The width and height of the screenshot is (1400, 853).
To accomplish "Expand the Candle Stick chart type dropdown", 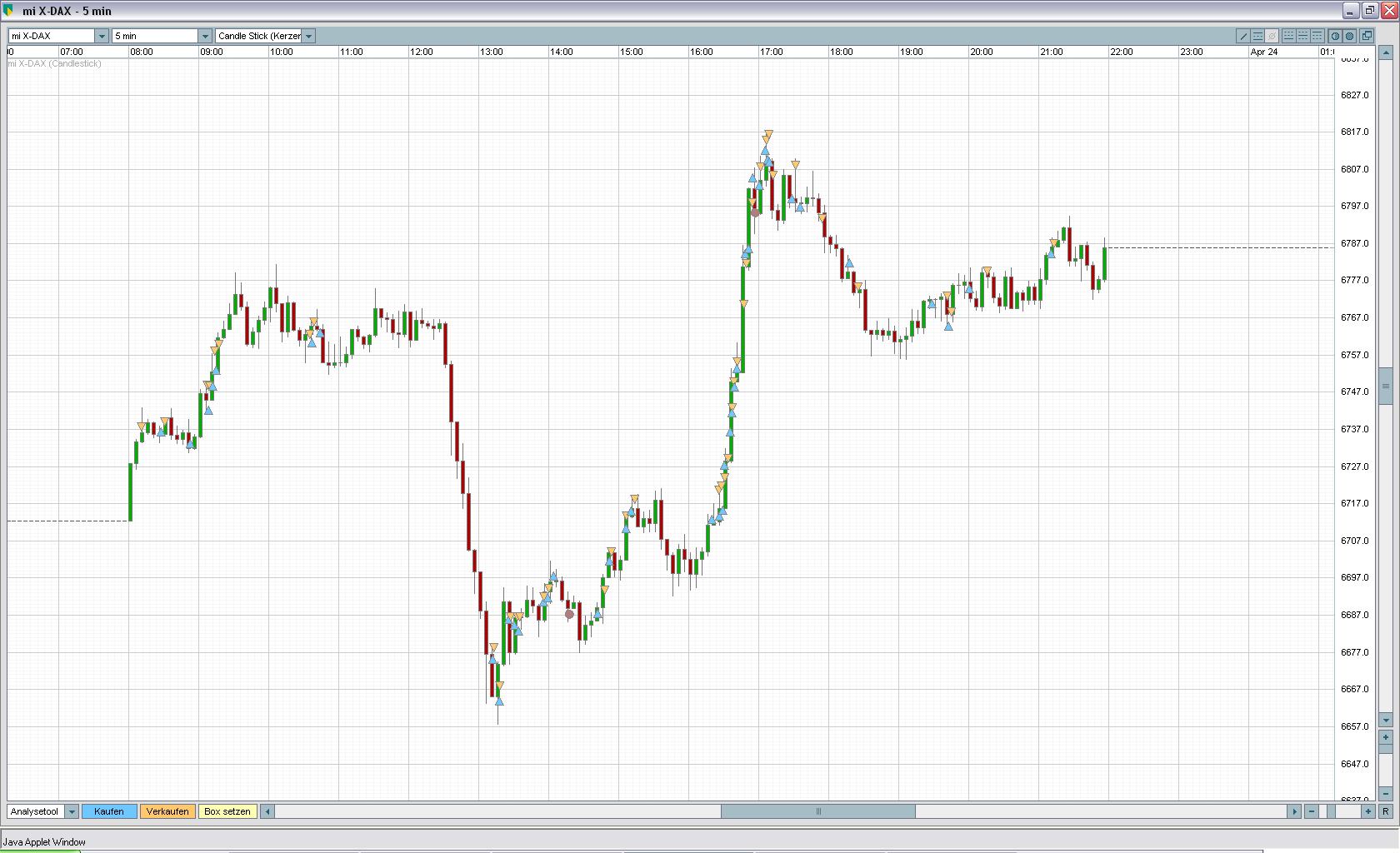I will (308, 36).
